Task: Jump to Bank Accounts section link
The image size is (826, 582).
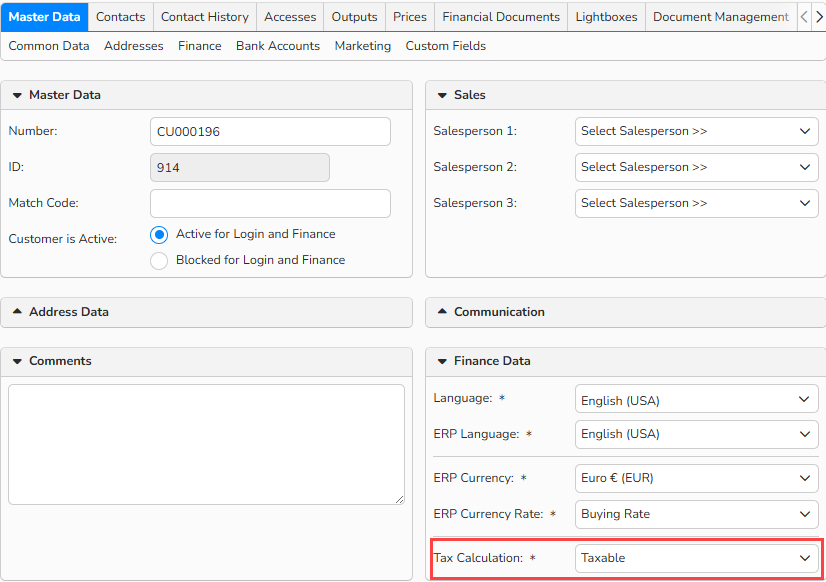Action: [x=278, y=46]
